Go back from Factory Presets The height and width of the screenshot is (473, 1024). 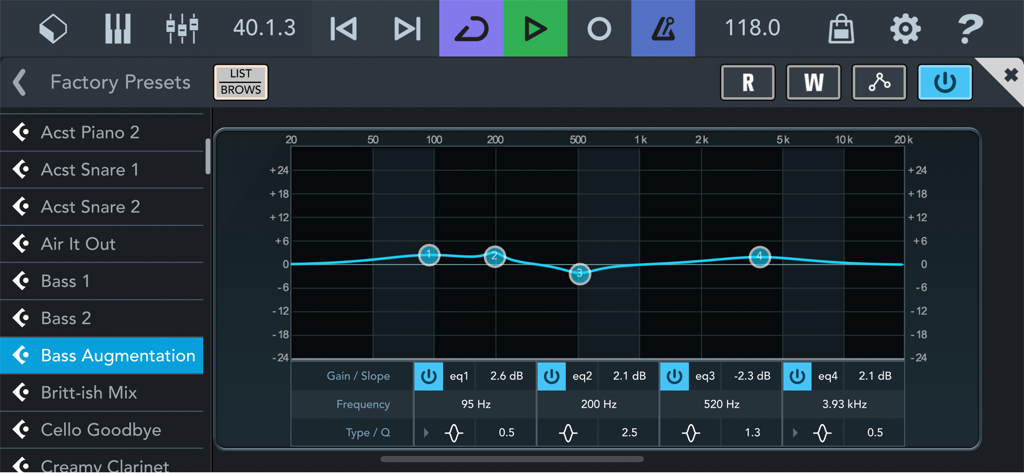[x=20, y=82]
